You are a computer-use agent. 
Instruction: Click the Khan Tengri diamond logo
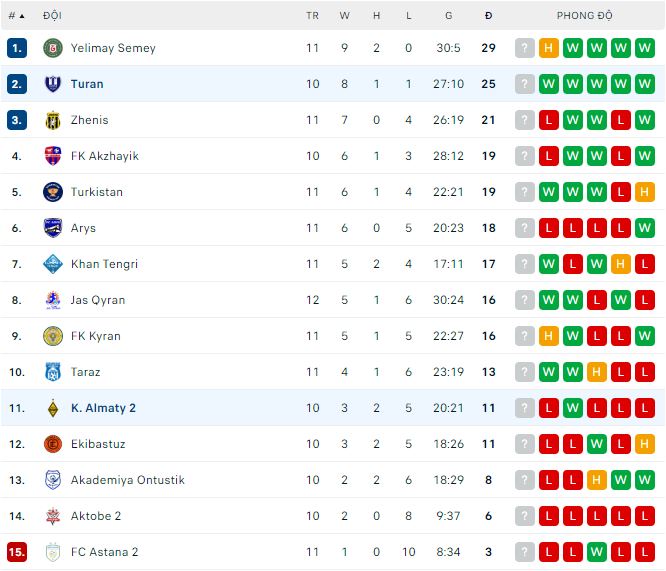pos(53,264)
